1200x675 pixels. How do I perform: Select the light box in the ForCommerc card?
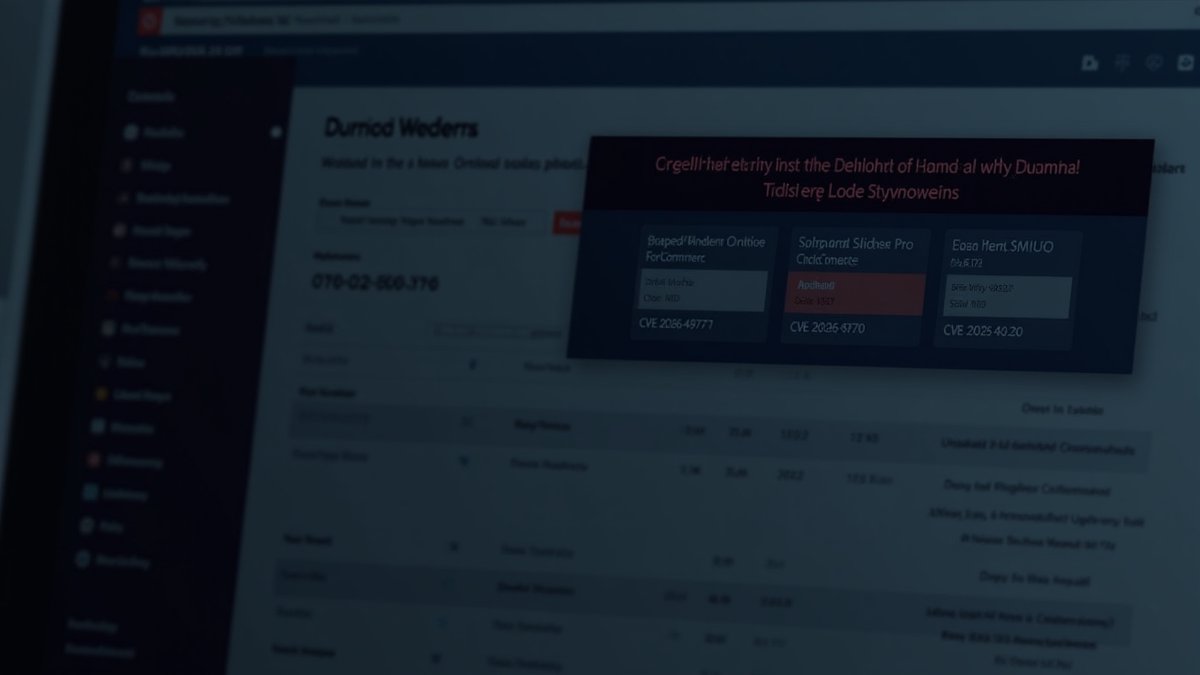point(704,291)
